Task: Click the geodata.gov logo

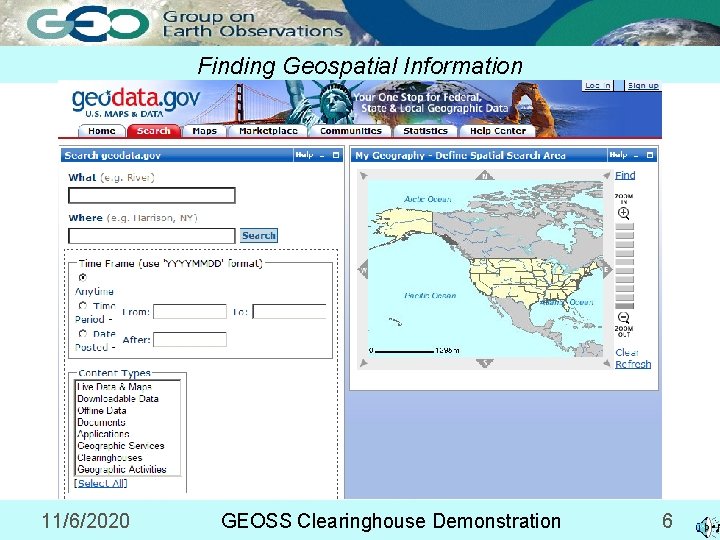Action: click(136, 102)
